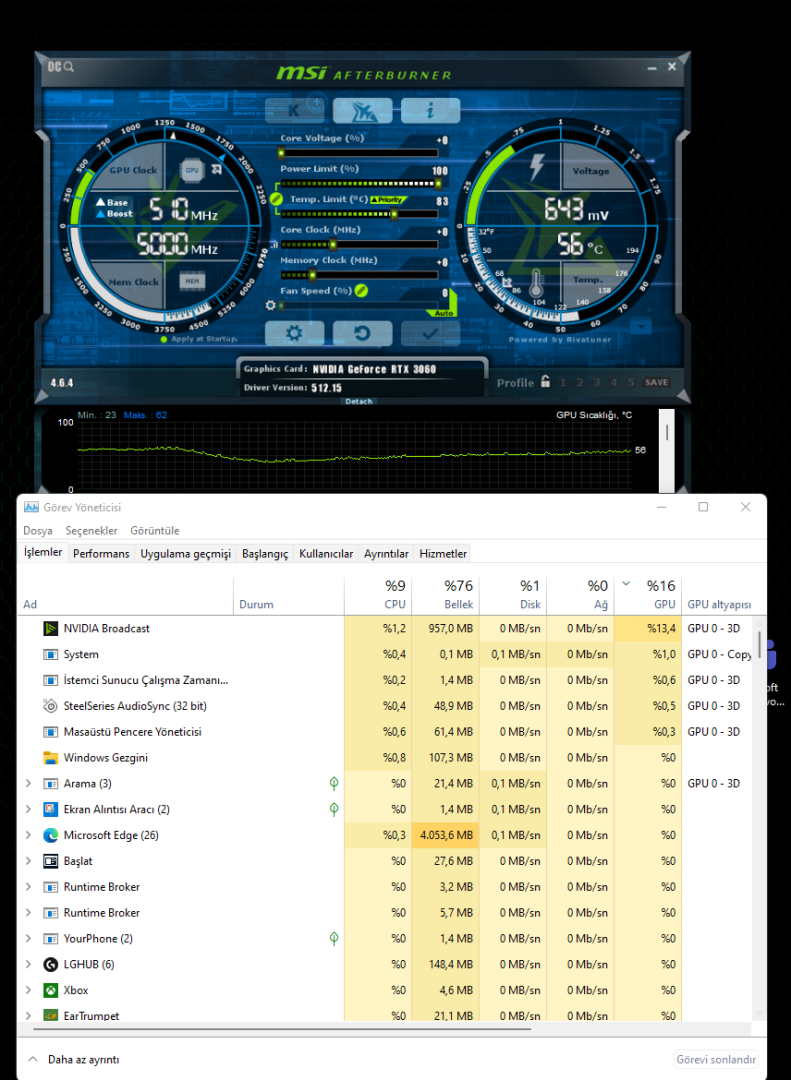The height and width of the screenshot is (1080, 791).
Task: Expand the LGHUB (6) process group
Action: tap(28, 964)
